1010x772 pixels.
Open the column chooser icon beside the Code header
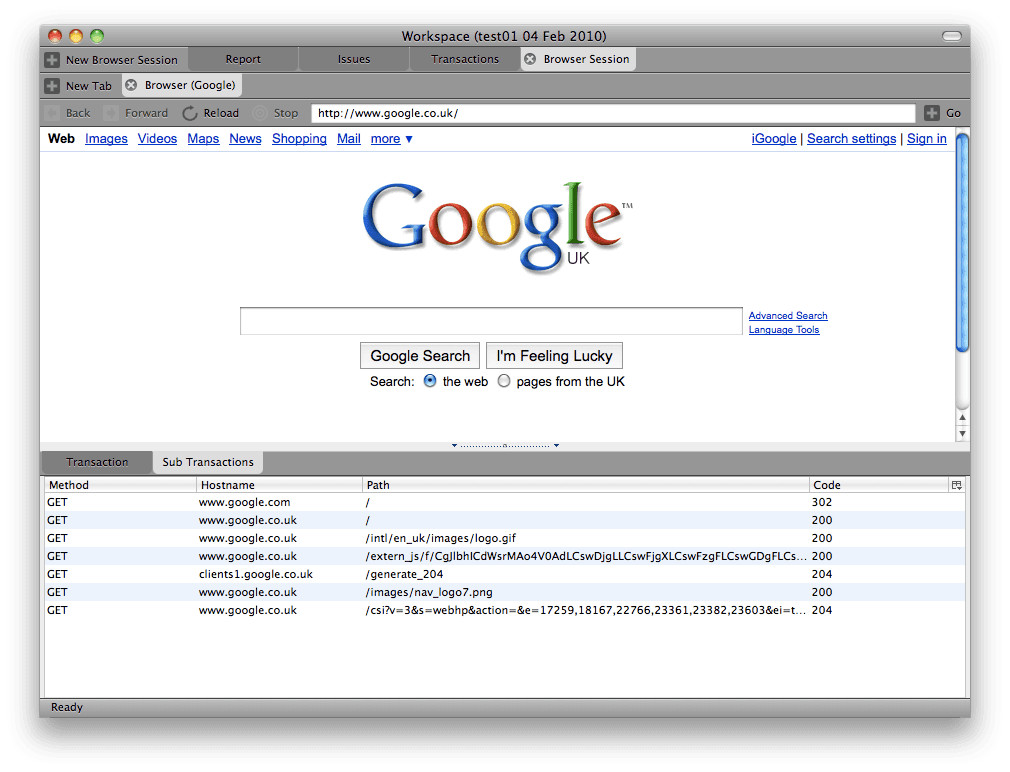[x=957, y=485]
